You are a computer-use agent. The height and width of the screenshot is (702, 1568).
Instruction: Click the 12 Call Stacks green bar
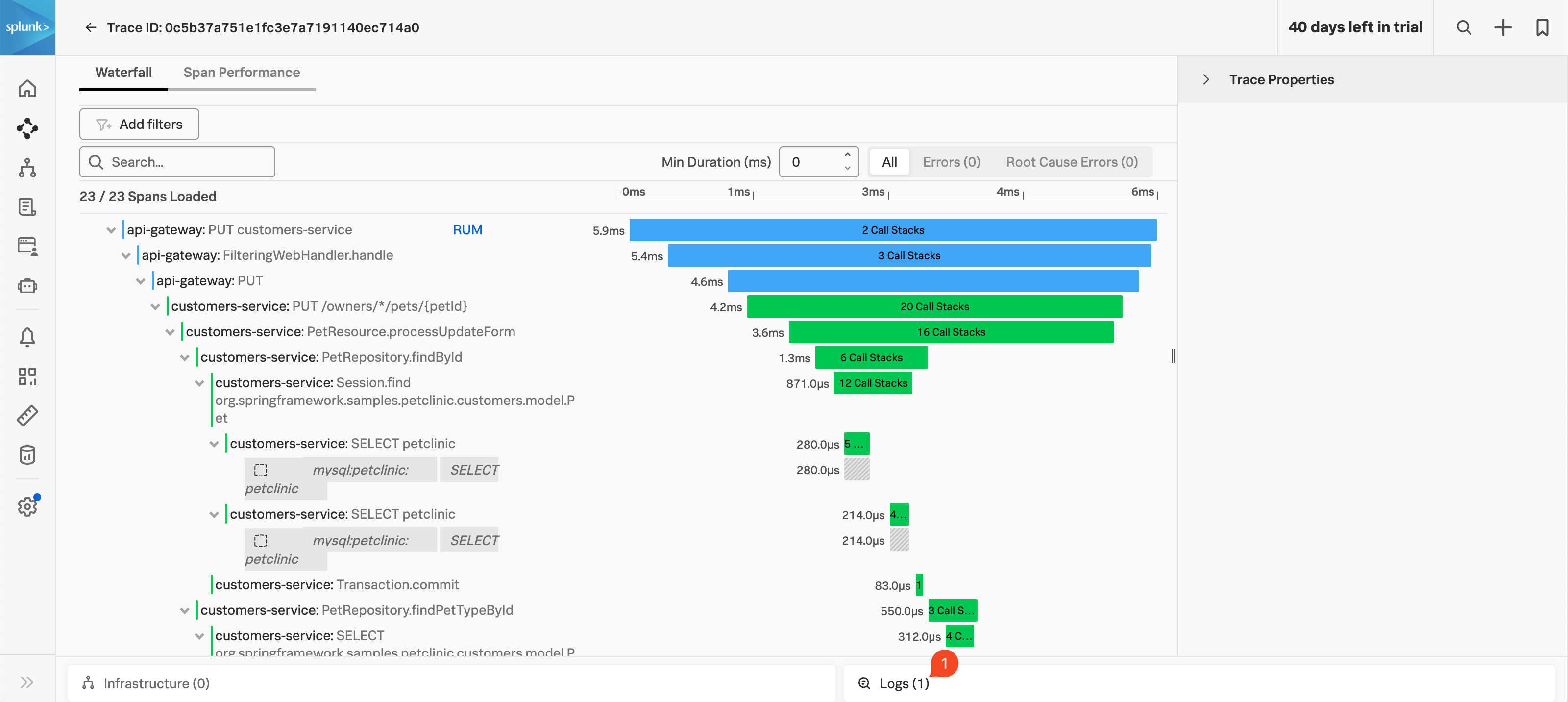[873, 383]
